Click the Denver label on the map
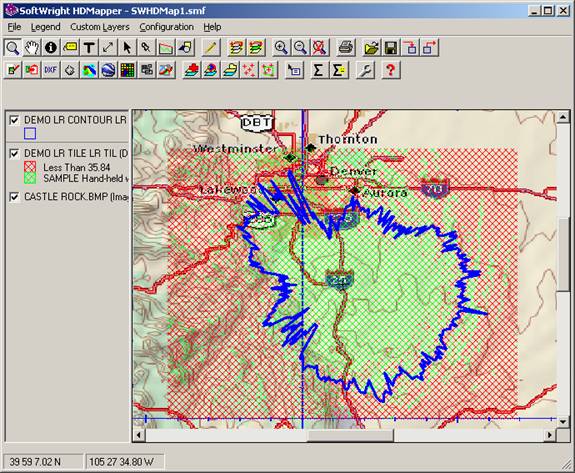The image size is (575, 473). tap(353, 171)
